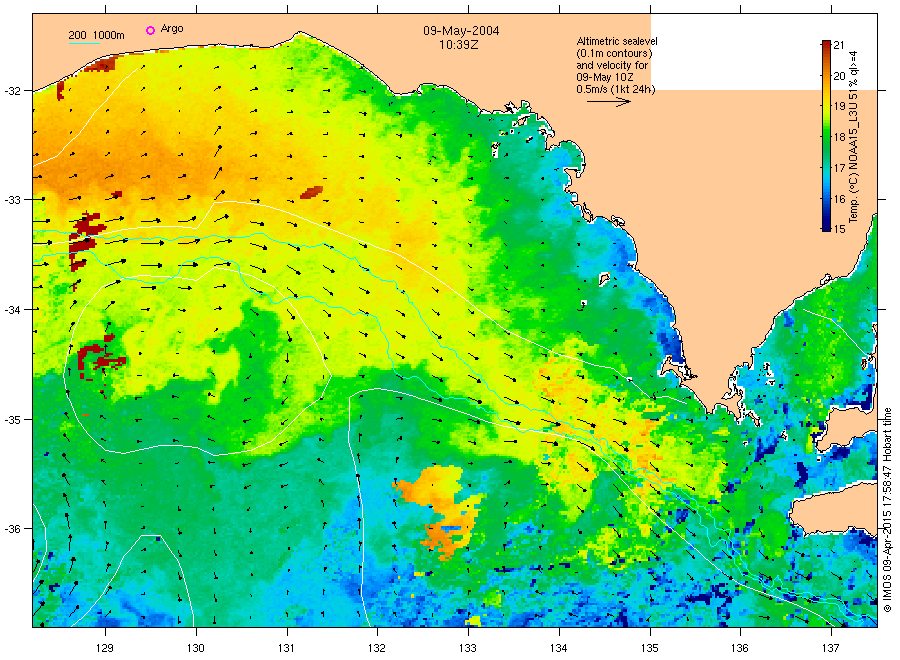Click the '200 1000m' depth contour legend
900x660 pixels.
tap(96, 35)
